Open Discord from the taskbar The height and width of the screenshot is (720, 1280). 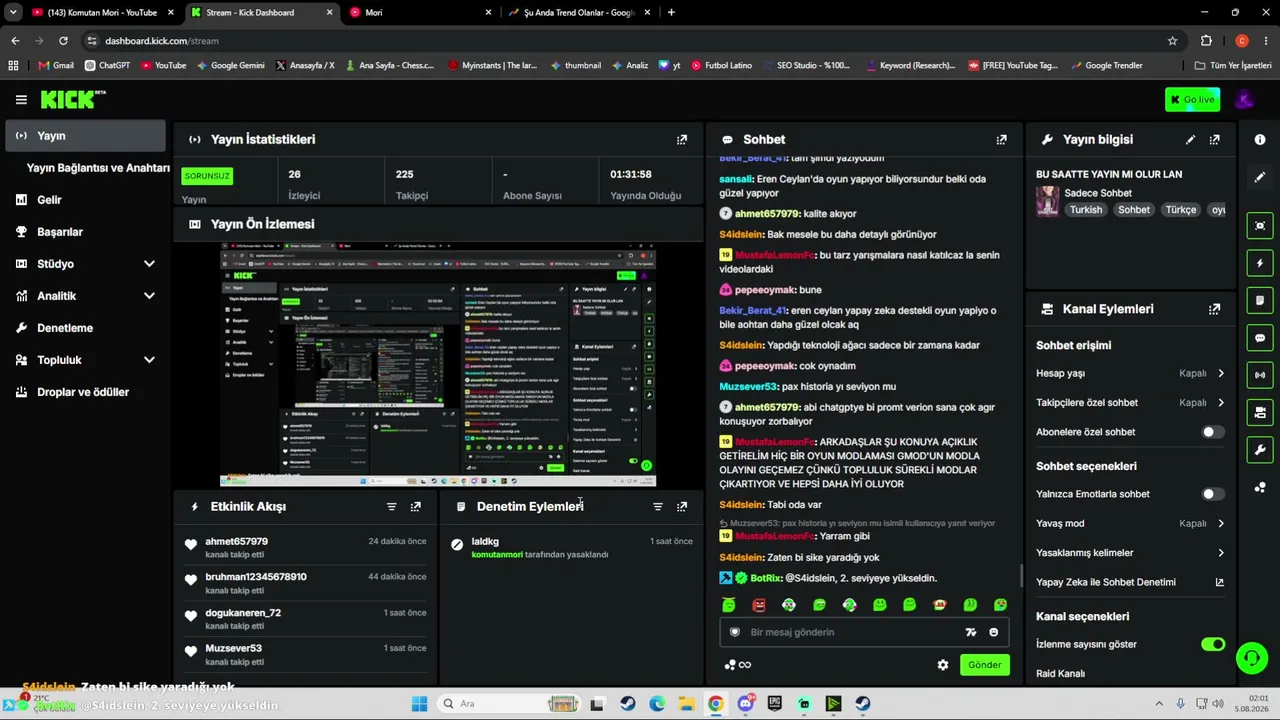point(745,704)
